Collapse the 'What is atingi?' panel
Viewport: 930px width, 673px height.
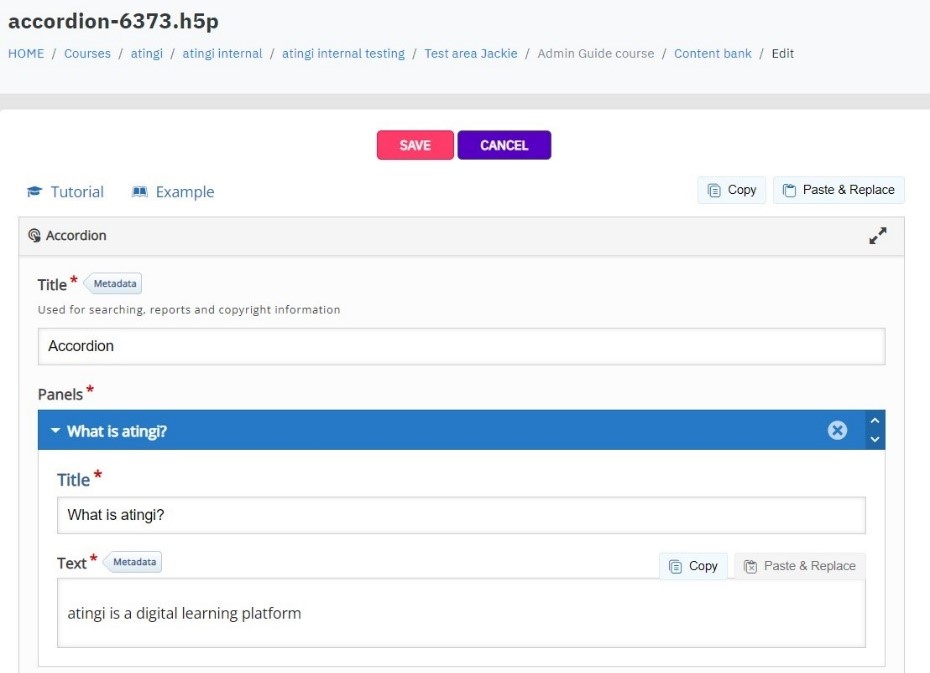55,430
